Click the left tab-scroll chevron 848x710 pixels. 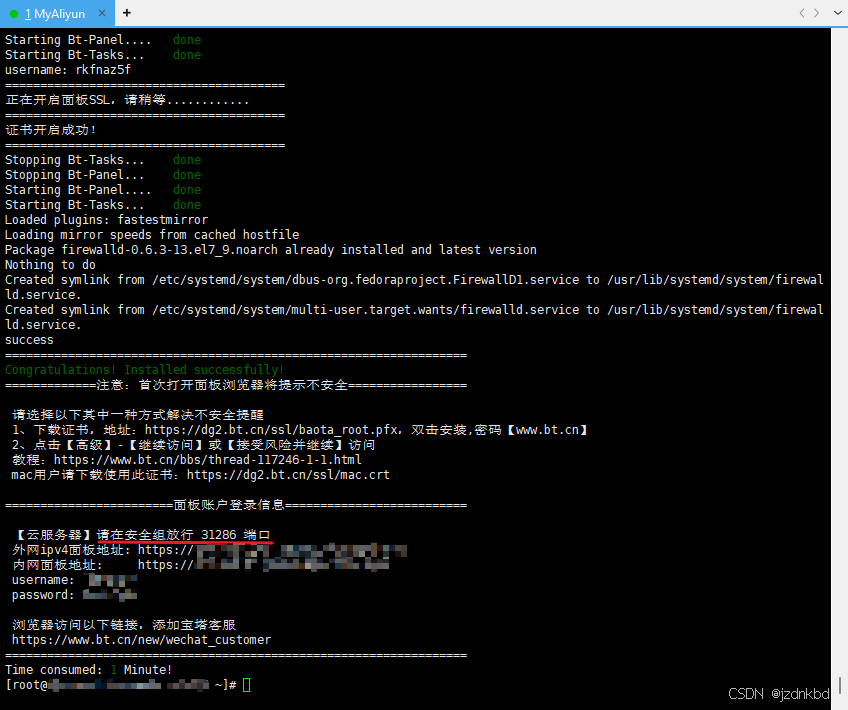[x=801, y=12]
